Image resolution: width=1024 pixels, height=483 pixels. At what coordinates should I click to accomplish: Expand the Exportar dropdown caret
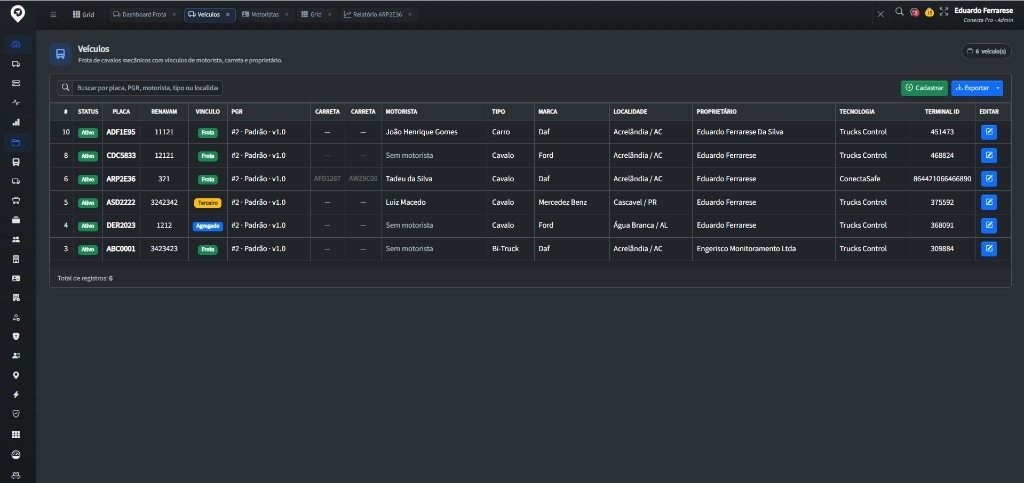coord(998,88)
